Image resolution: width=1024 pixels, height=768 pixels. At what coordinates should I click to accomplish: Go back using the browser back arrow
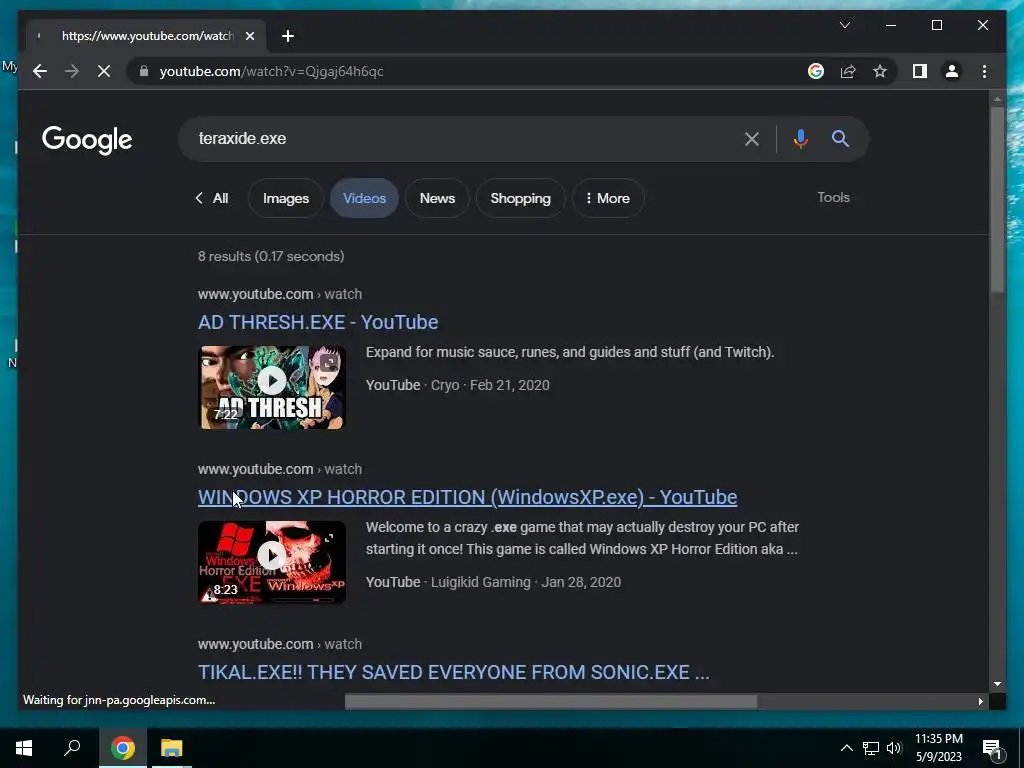pyautogui.click(x=40, y=71)
